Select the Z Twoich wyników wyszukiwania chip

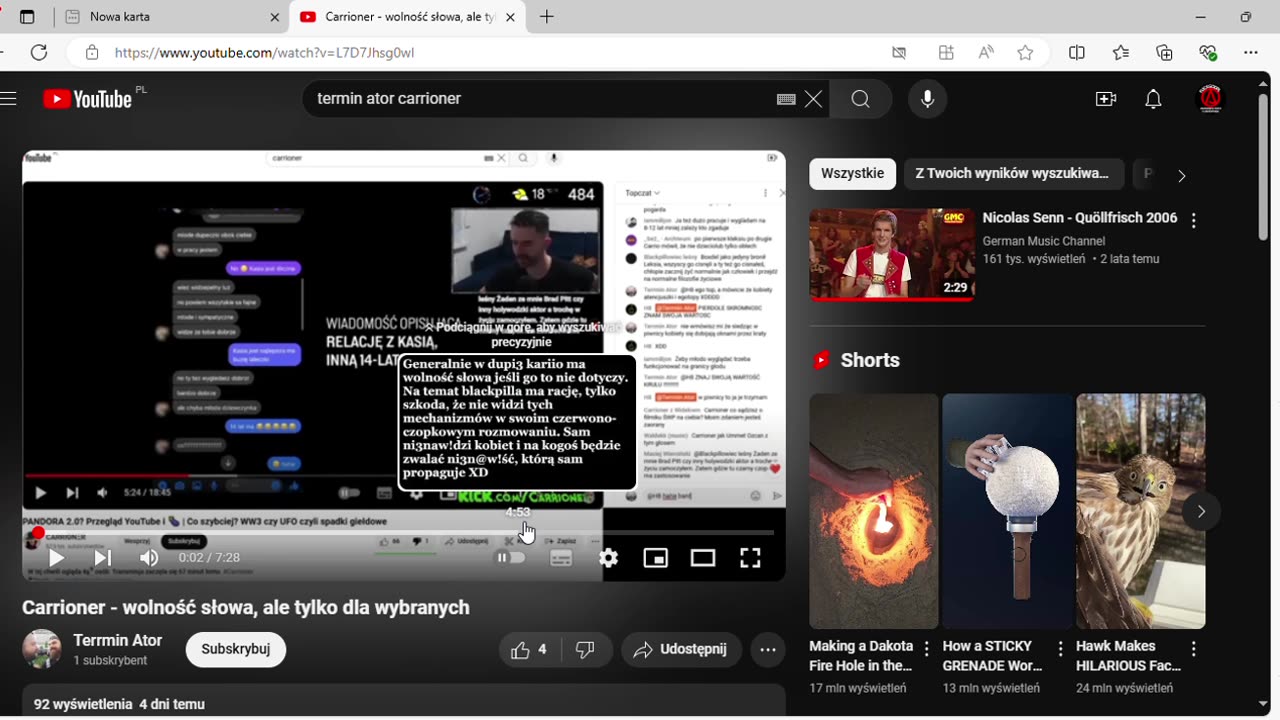click(x=1014, y=173)
